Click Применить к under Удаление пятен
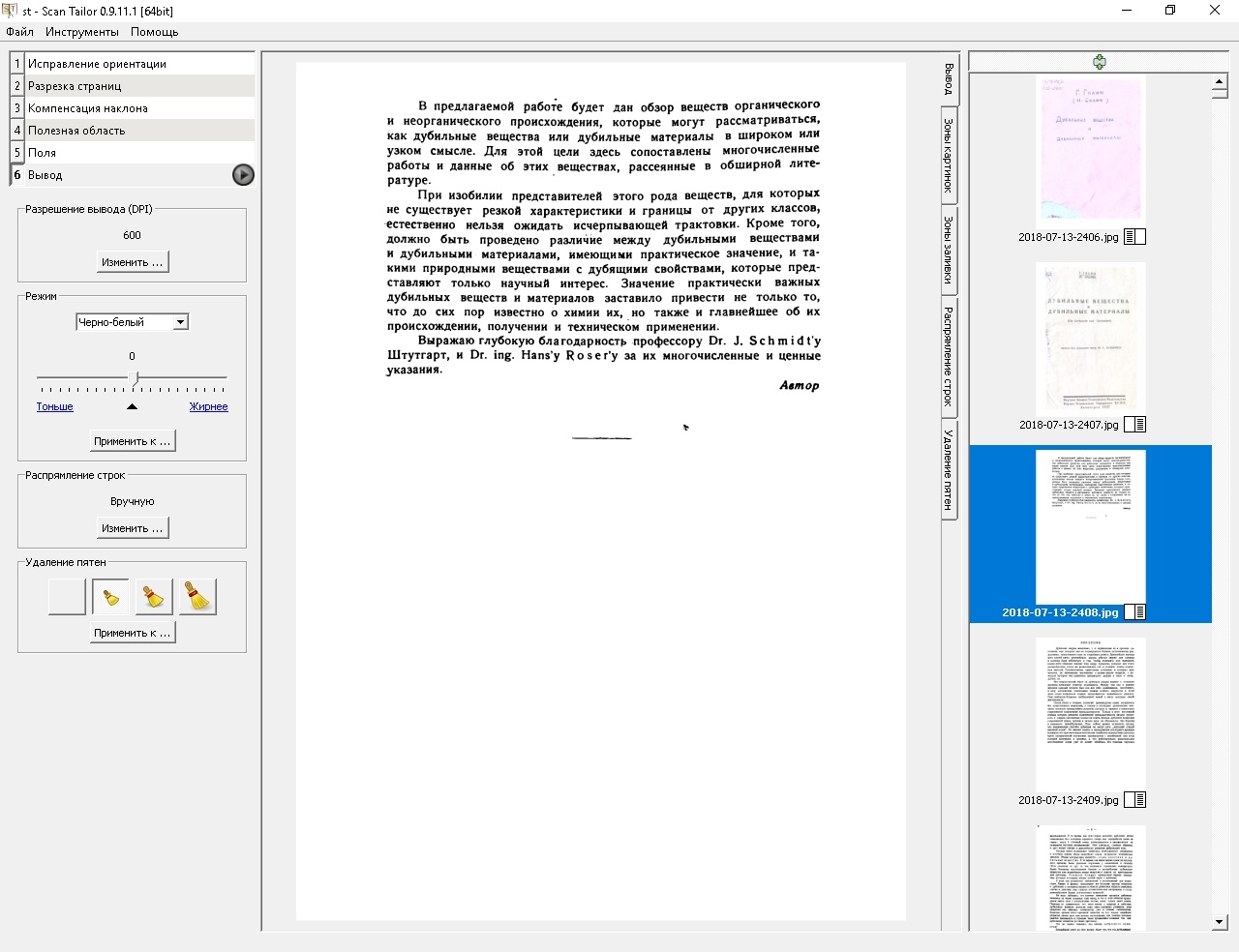Viewport: 1239px width, 952px height. pos(132,633)
